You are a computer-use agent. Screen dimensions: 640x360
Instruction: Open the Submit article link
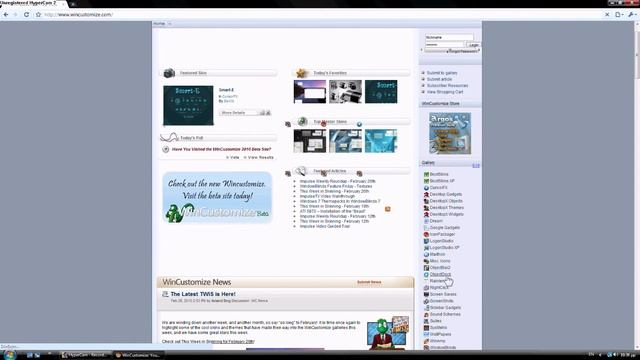[439, 79]
